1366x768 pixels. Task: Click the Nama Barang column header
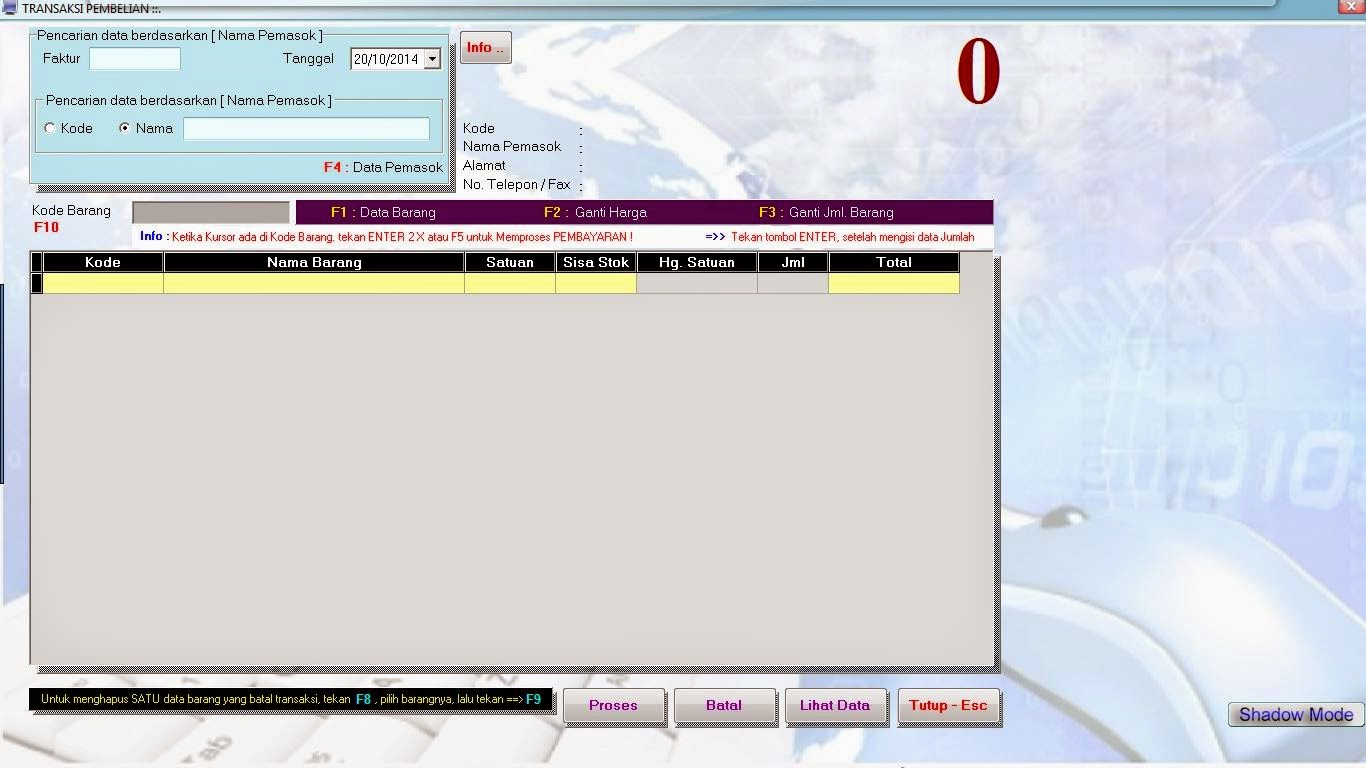(313, 262)
